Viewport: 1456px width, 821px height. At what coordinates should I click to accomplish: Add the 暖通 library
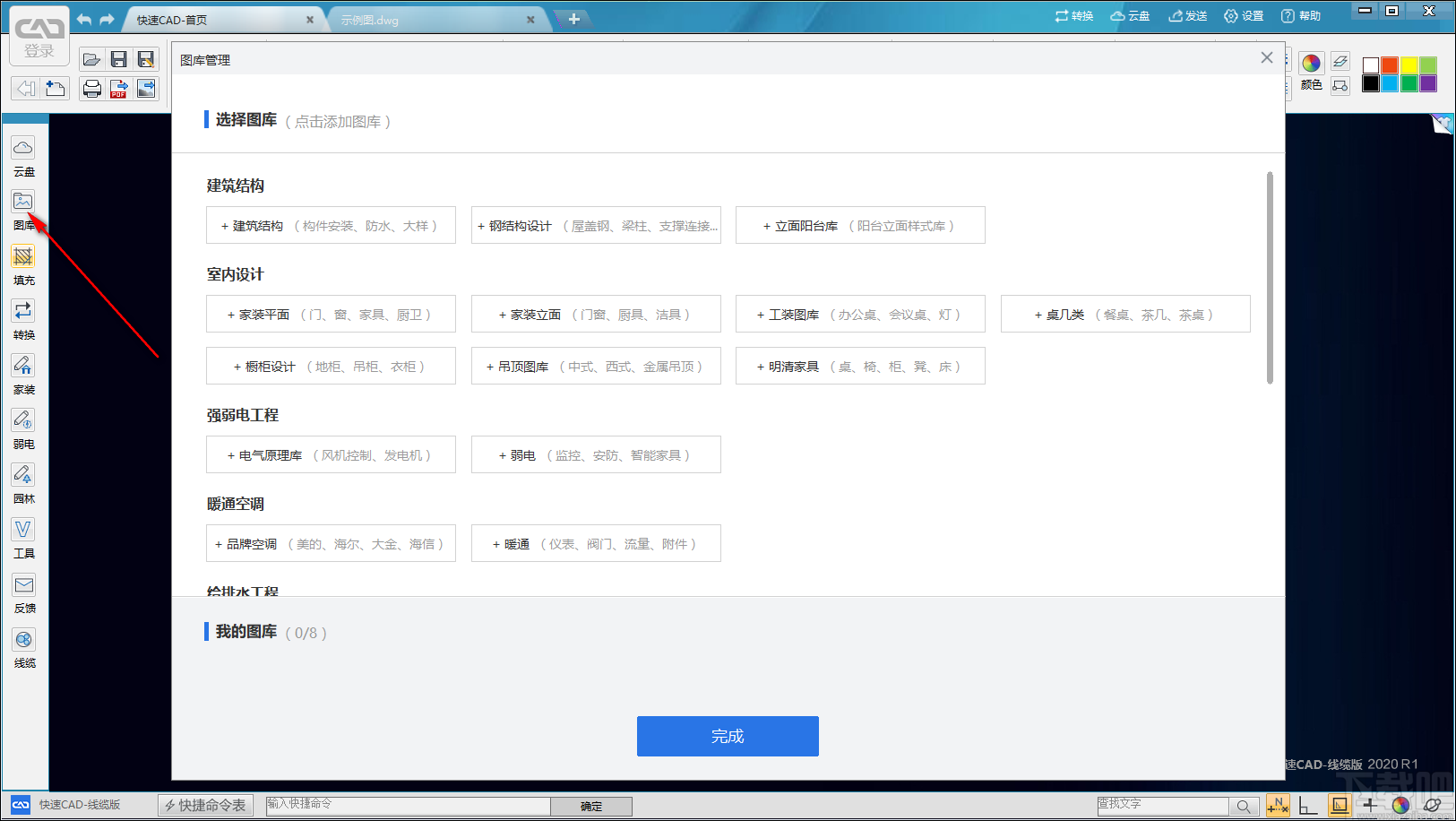(x=596, y=543)
